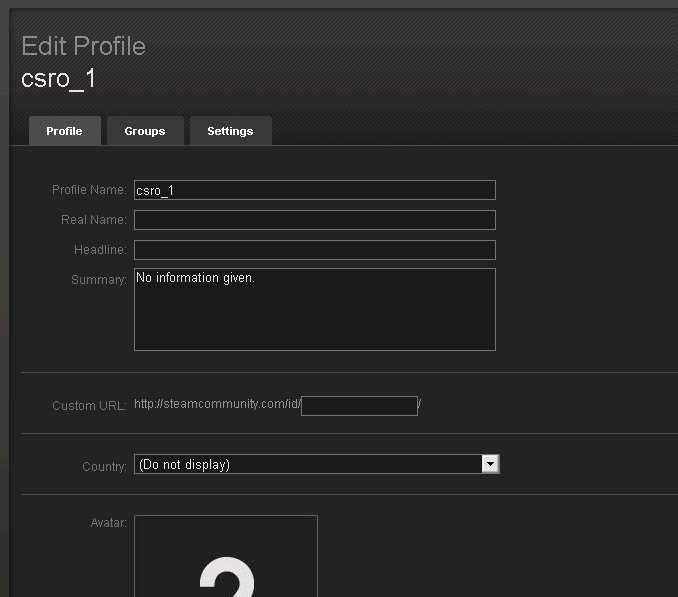Click the 'http://steamcommunity.com/id/' URL text
Image resolution: width=678 pixels, height=597 pixels.
click(217, 404)
